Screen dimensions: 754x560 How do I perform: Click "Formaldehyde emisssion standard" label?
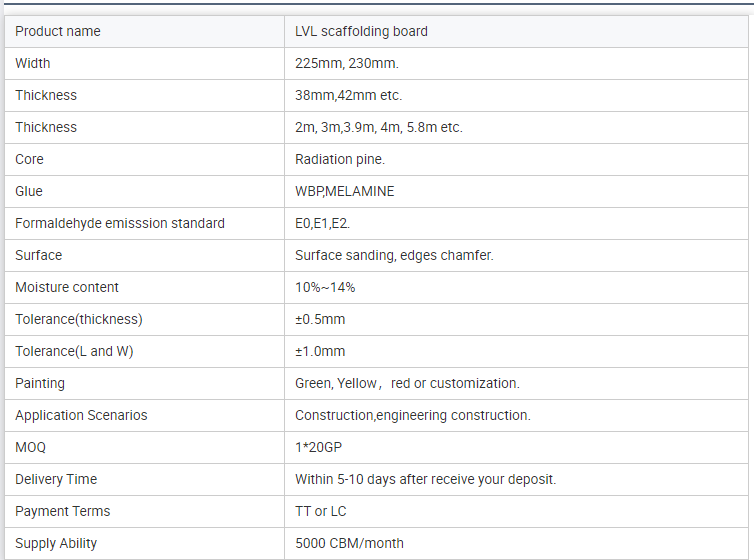pos(120,223)
